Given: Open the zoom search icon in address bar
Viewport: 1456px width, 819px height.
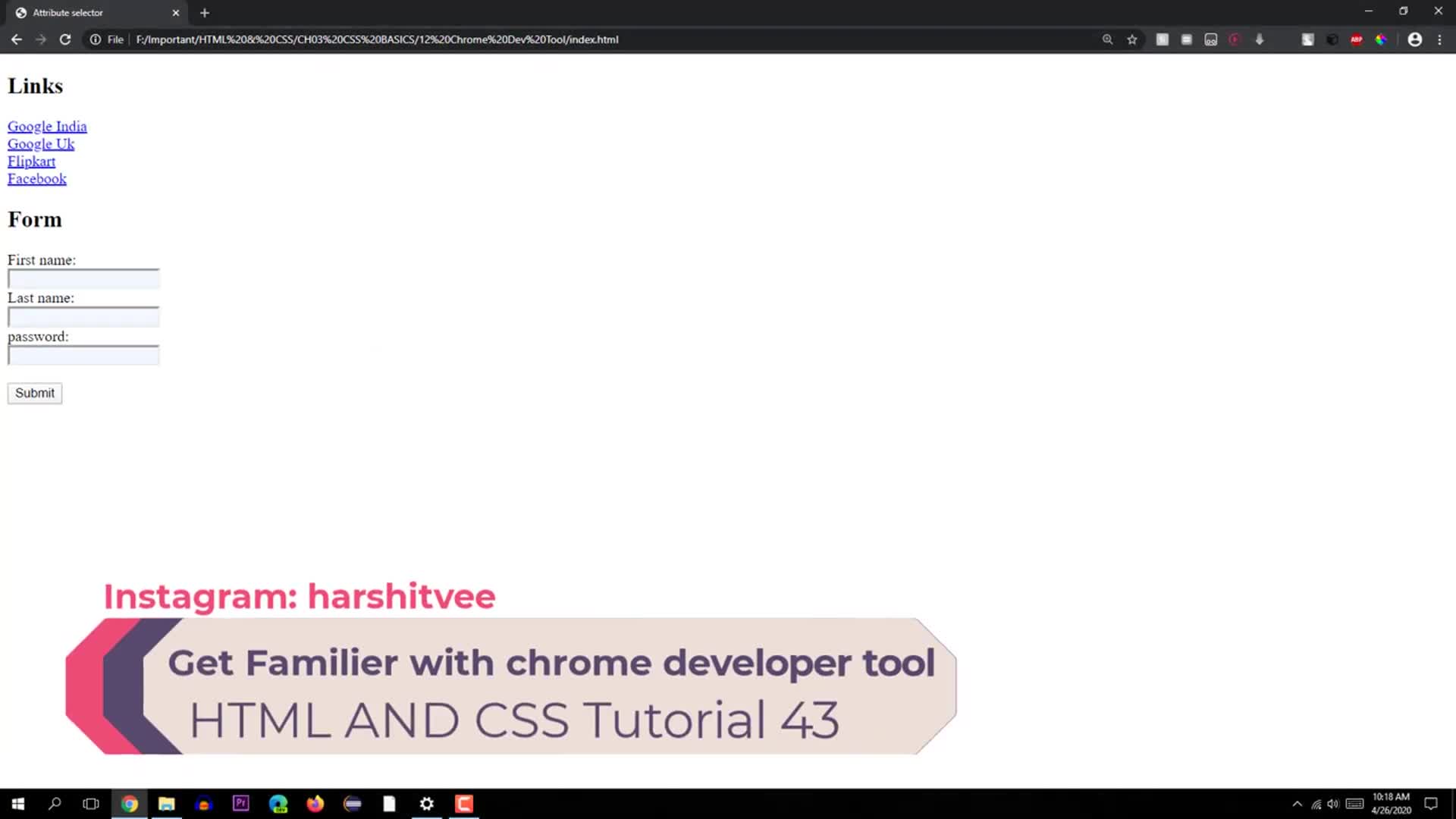Looking at the screenshot, I should pos(1108,39).
